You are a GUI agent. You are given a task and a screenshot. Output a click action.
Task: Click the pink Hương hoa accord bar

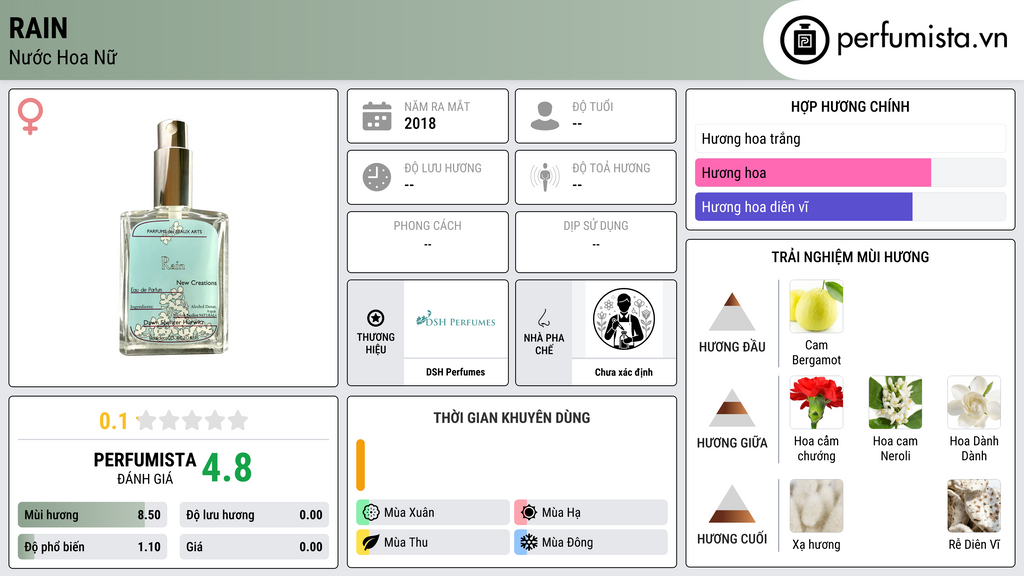812,173
